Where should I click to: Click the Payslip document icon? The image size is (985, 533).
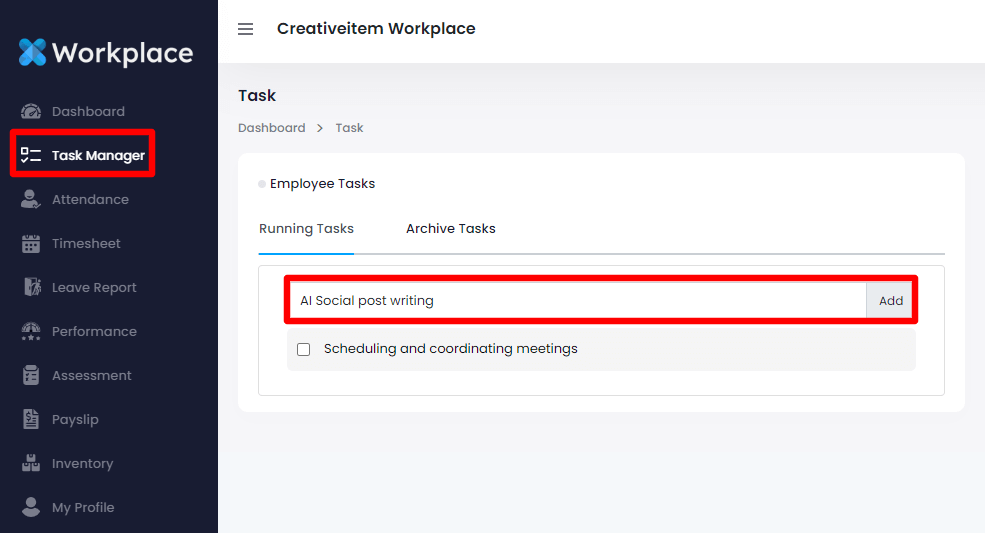31,419
